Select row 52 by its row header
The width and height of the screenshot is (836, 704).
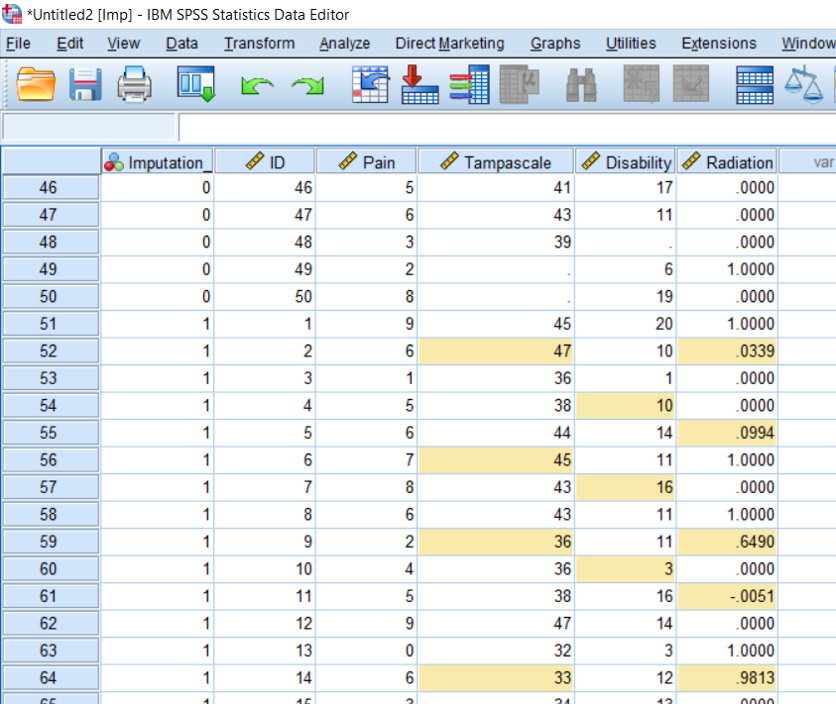[x=48, y=351]
